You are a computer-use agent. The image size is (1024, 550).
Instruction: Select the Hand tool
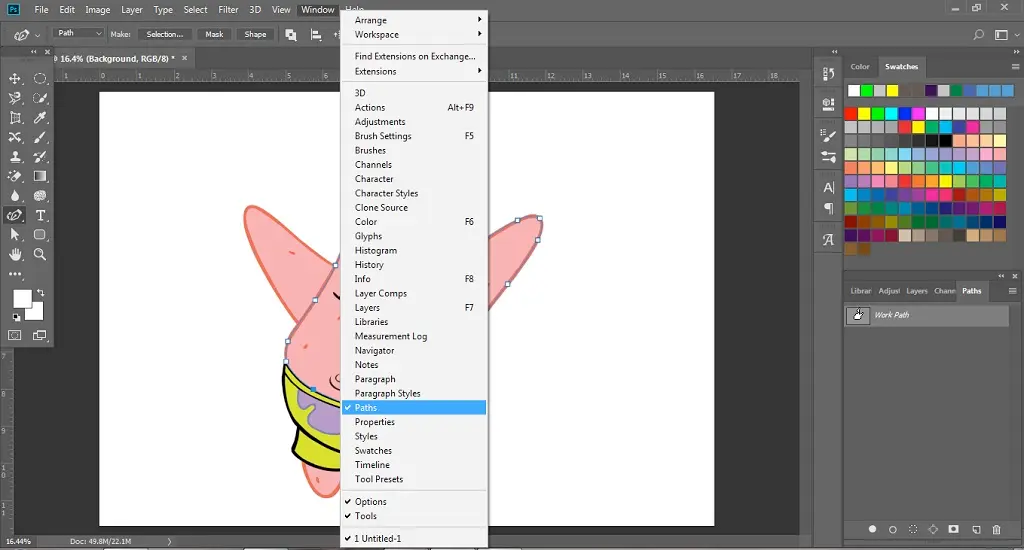15,254
